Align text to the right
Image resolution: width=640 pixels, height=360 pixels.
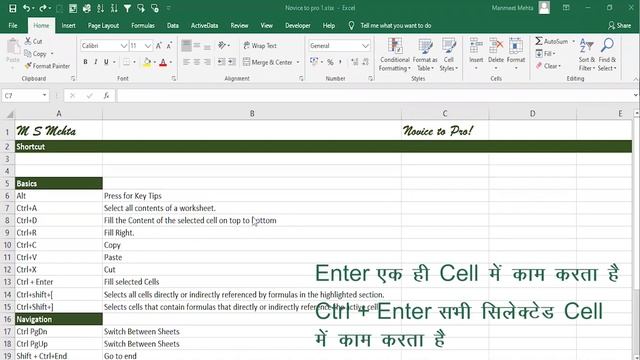pos(207,62)
